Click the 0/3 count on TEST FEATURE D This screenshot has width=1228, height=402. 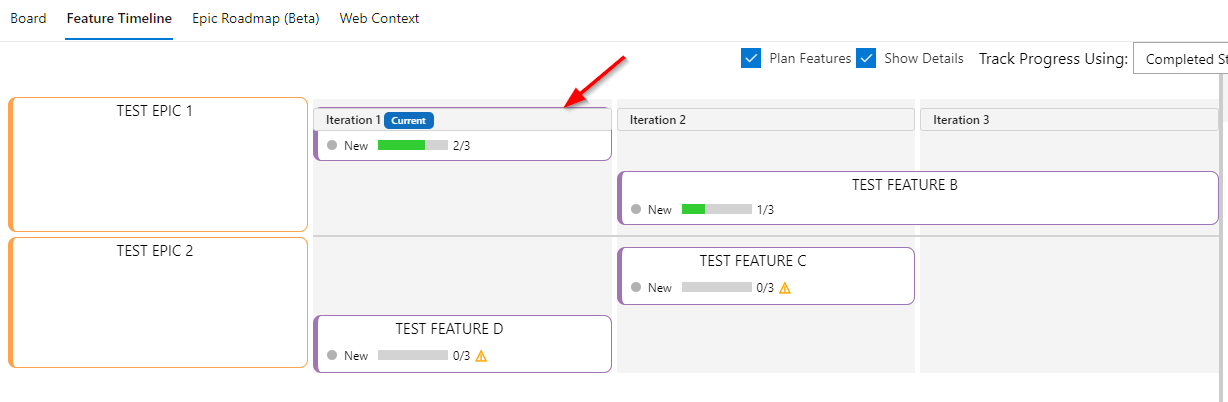click(461, 356)
